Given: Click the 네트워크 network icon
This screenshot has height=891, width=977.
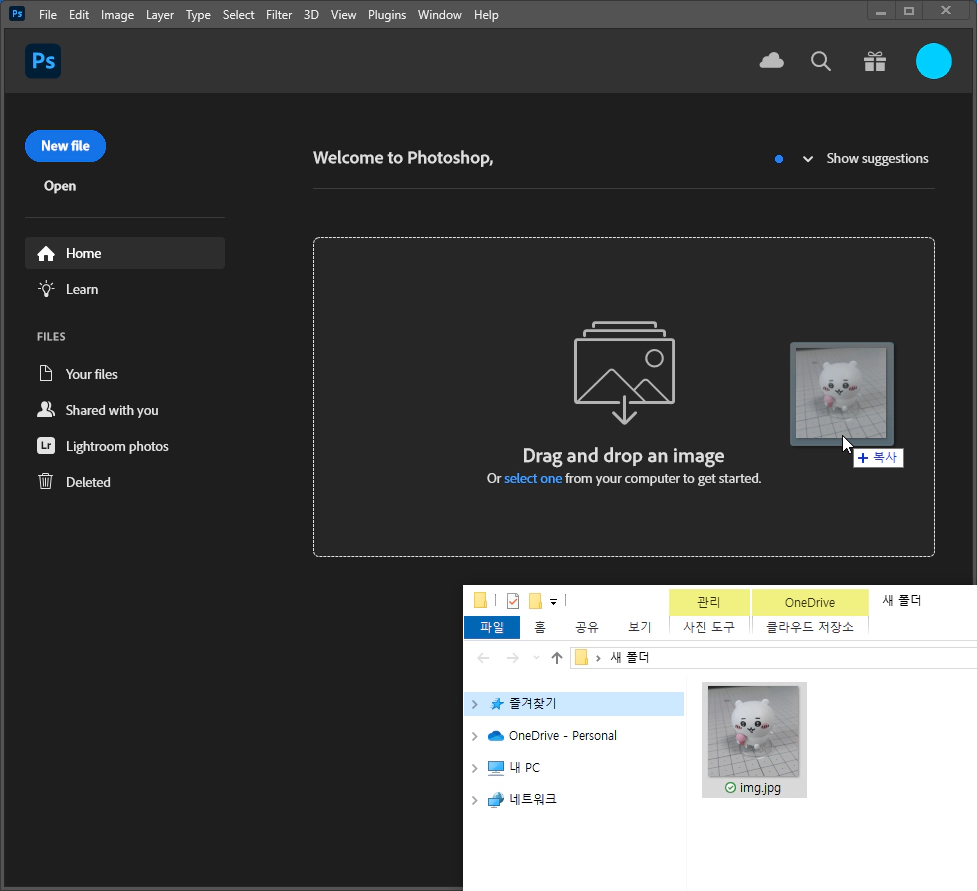Looking at the screenshot, I should click(495, 799).
